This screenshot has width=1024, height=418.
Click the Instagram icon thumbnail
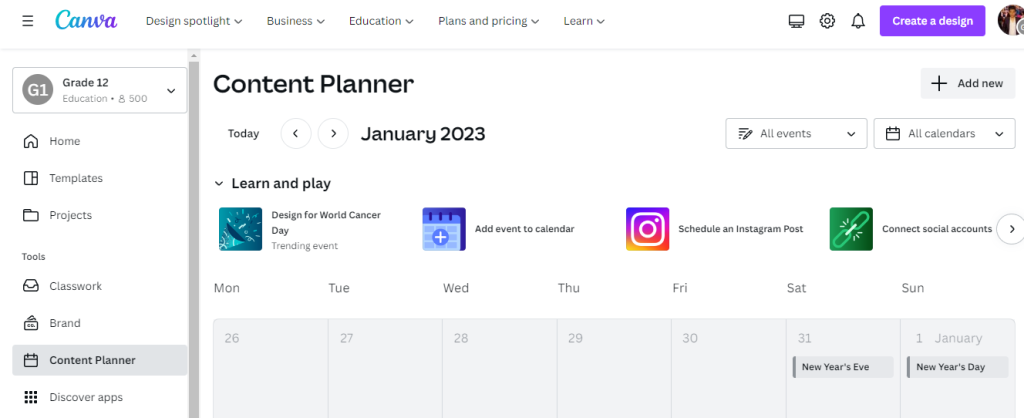point(647,229)
